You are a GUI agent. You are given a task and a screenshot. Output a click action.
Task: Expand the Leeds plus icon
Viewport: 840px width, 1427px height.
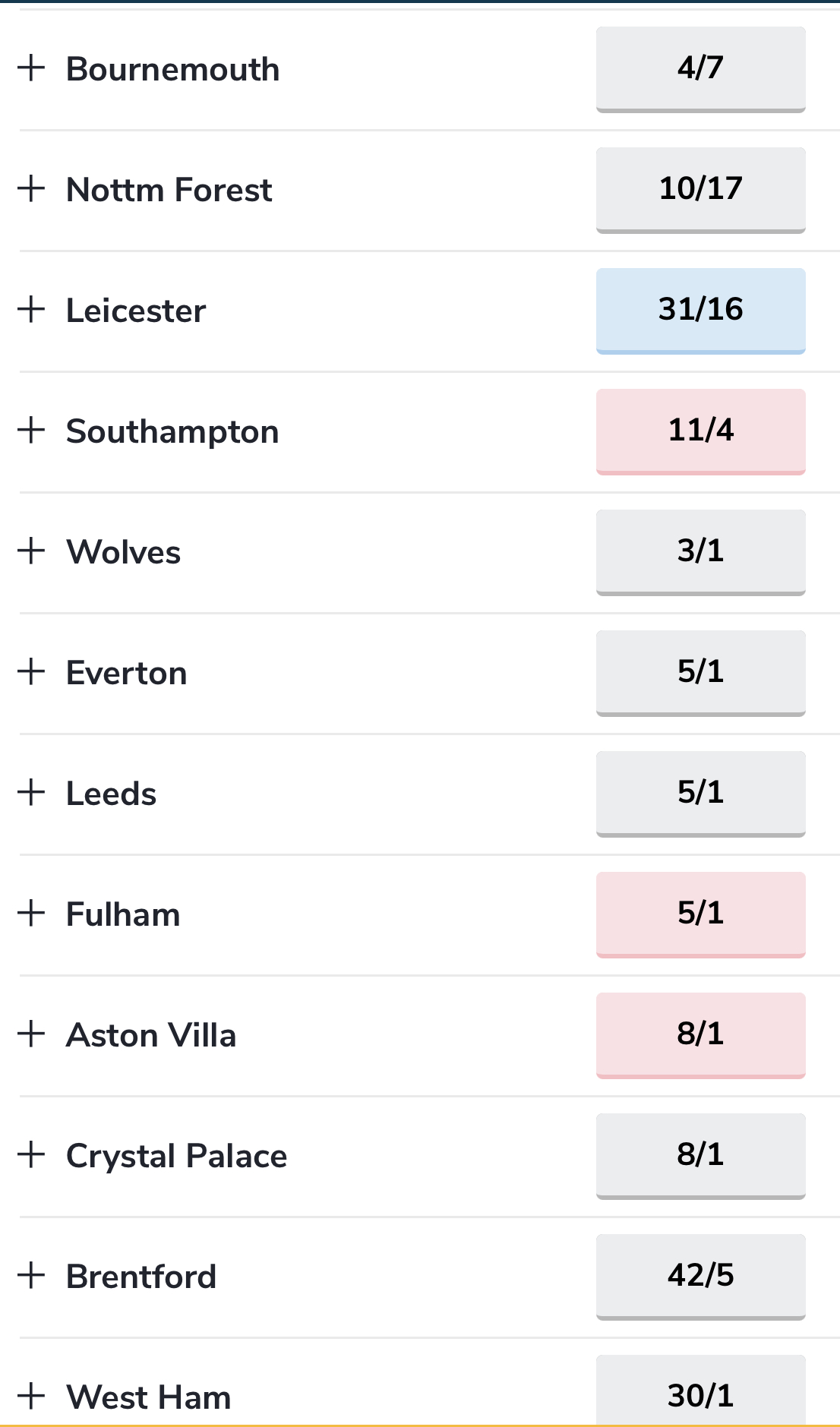(31, 792)
